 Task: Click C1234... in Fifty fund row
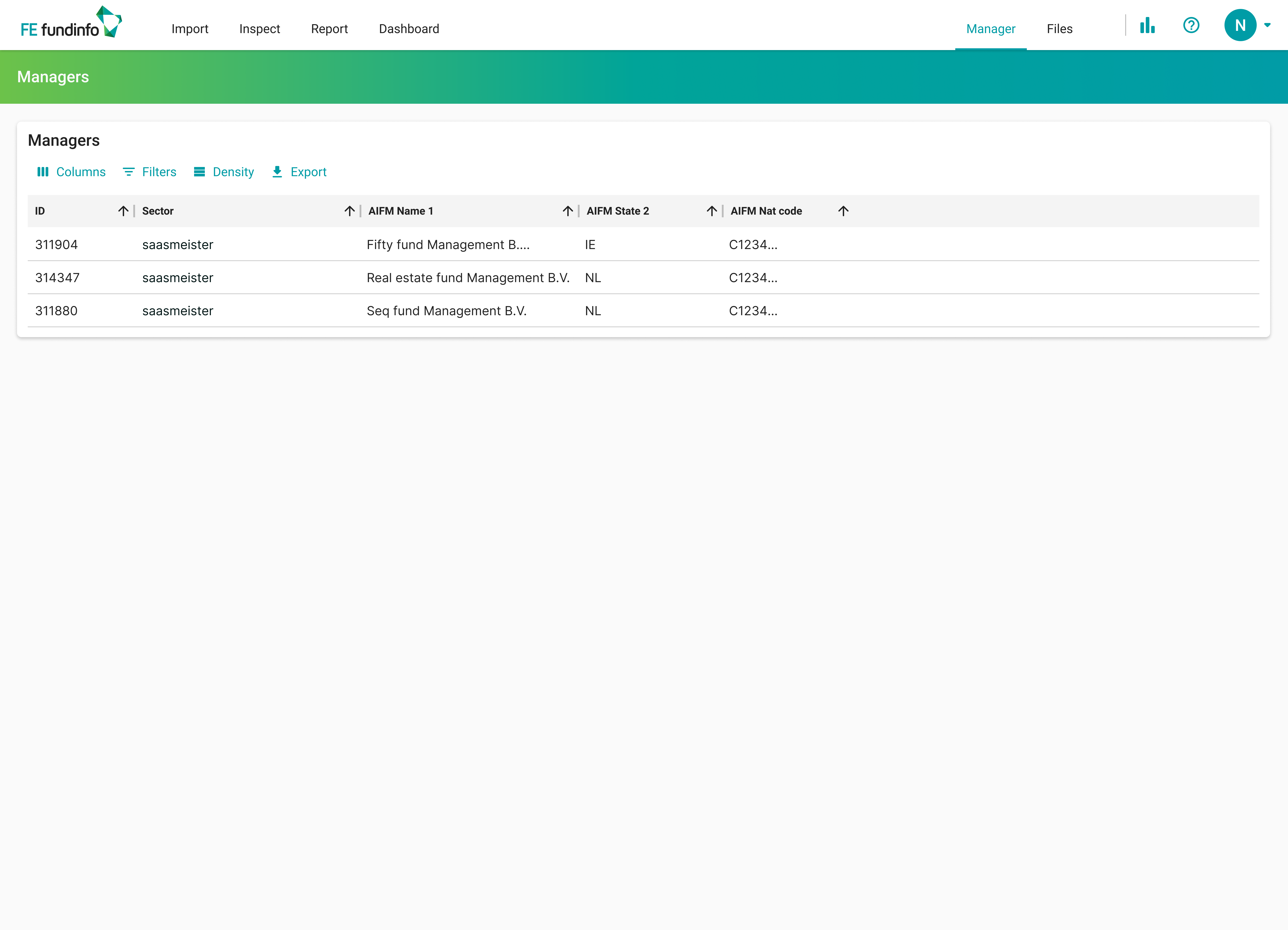pyautogui.click(x=753, y=245)
